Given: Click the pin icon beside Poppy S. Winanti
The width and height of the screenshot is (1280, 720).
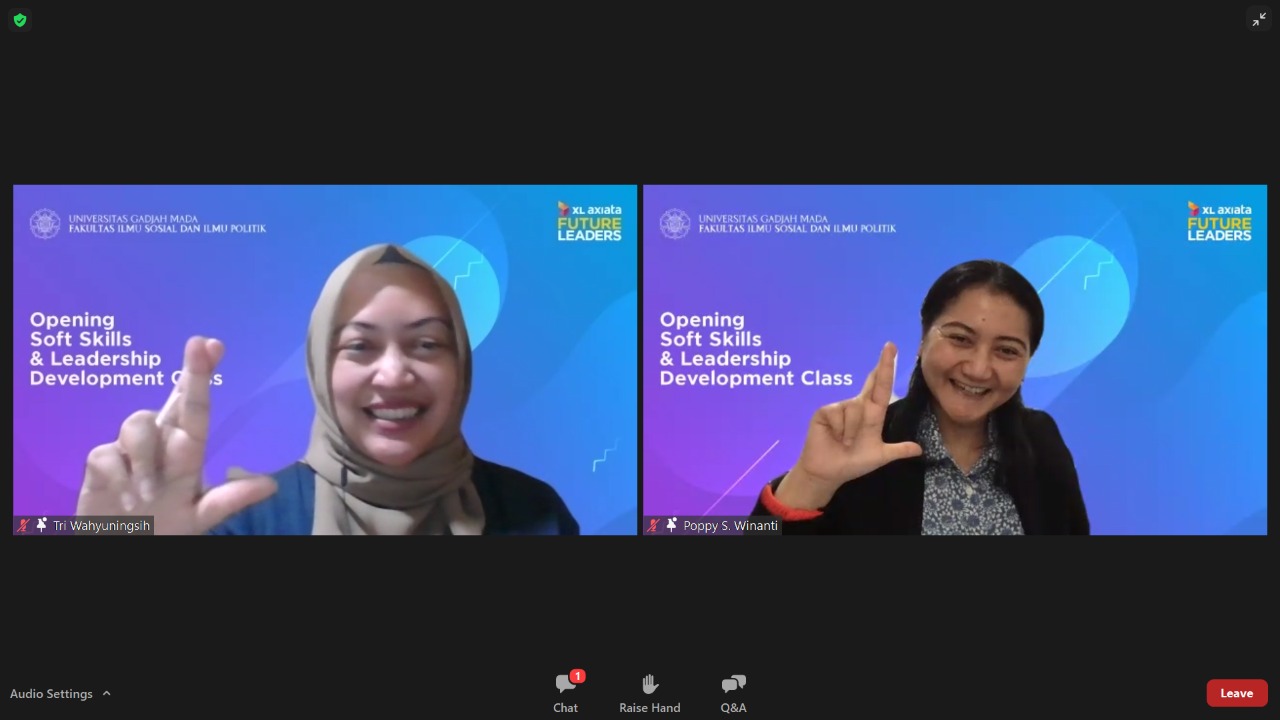Looking at the screenshot, I should pyautogui.click(x=671, y=525).
